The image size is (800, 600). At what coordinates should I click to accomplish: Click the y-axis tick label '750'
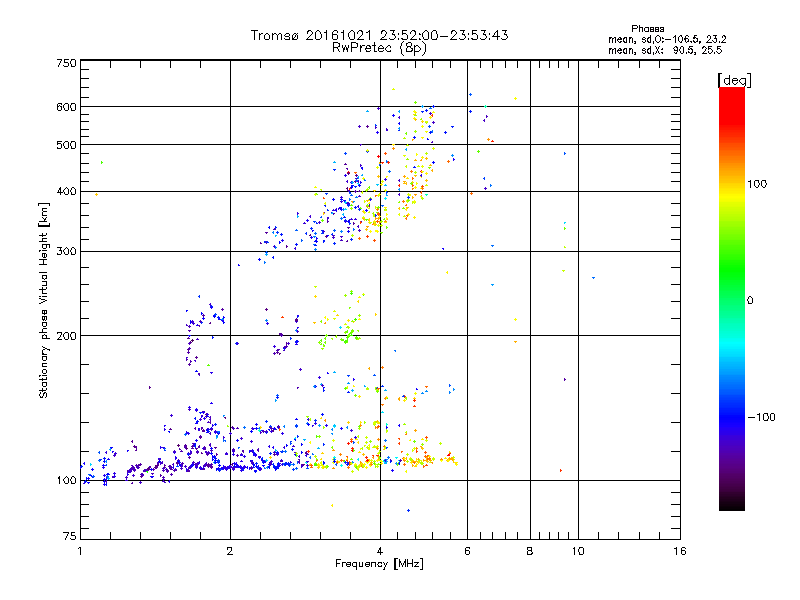point(66,63)
